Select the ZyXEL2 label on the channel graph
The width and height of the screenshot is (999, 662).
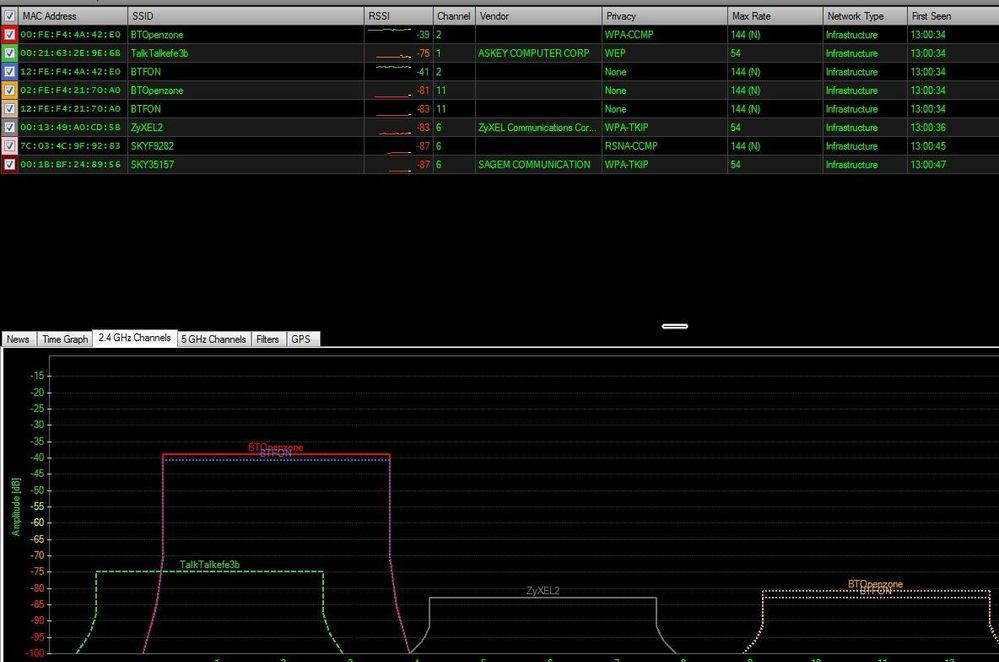pyautogui.click(x=543, y=590)
